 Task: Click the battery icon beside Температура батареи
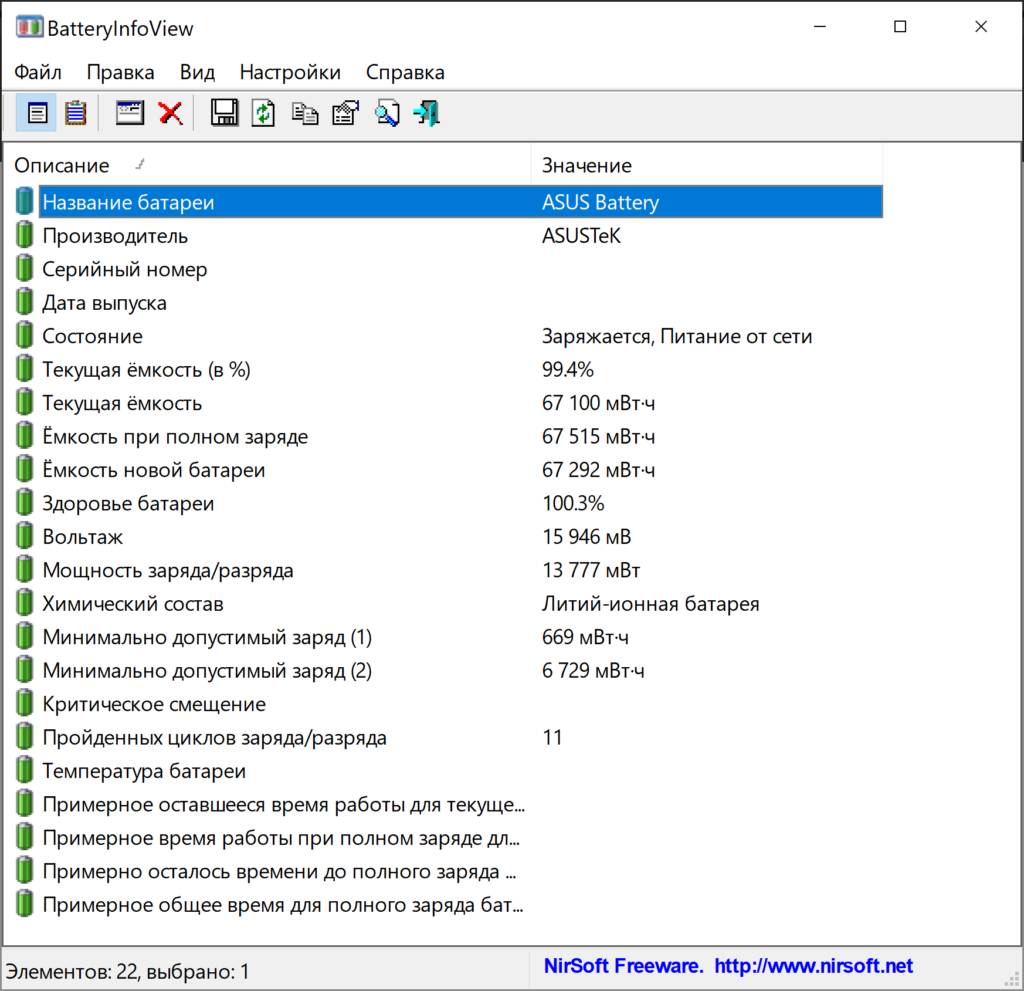click(x=24, y=771)
